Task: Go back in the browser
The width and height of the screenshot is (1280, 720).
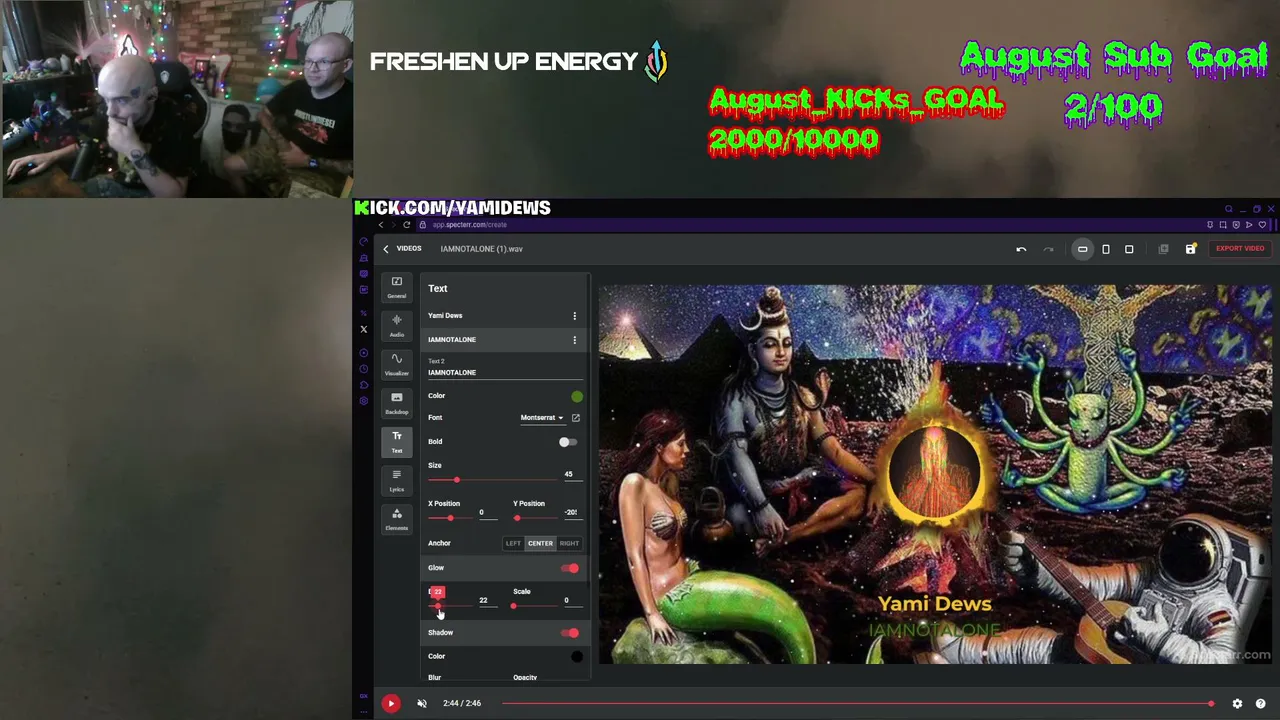Action: (x=380, y=225)
